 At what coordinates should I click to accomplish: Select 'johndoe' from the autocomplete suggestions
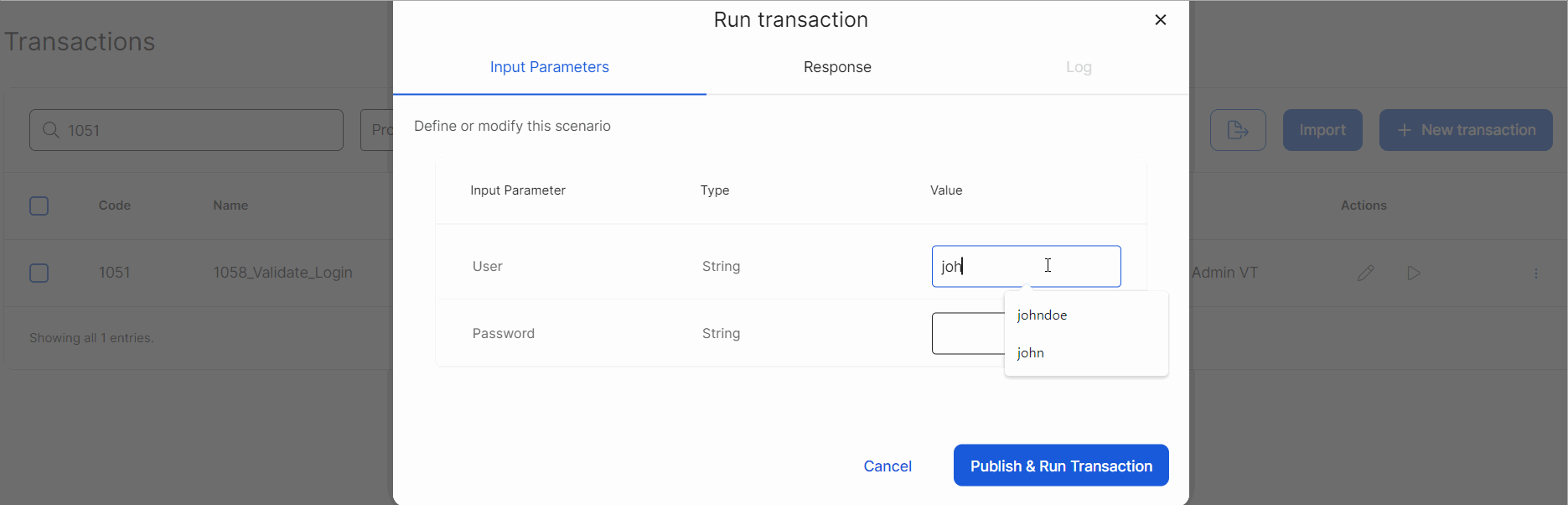pyautogui.click(x=1042, y=315)
